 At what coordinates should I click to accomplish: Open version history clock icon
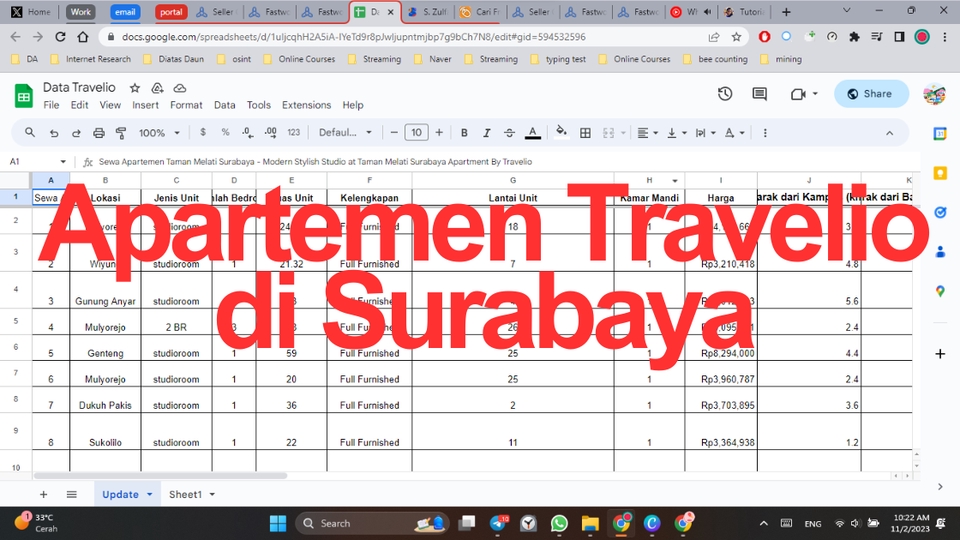725,94
